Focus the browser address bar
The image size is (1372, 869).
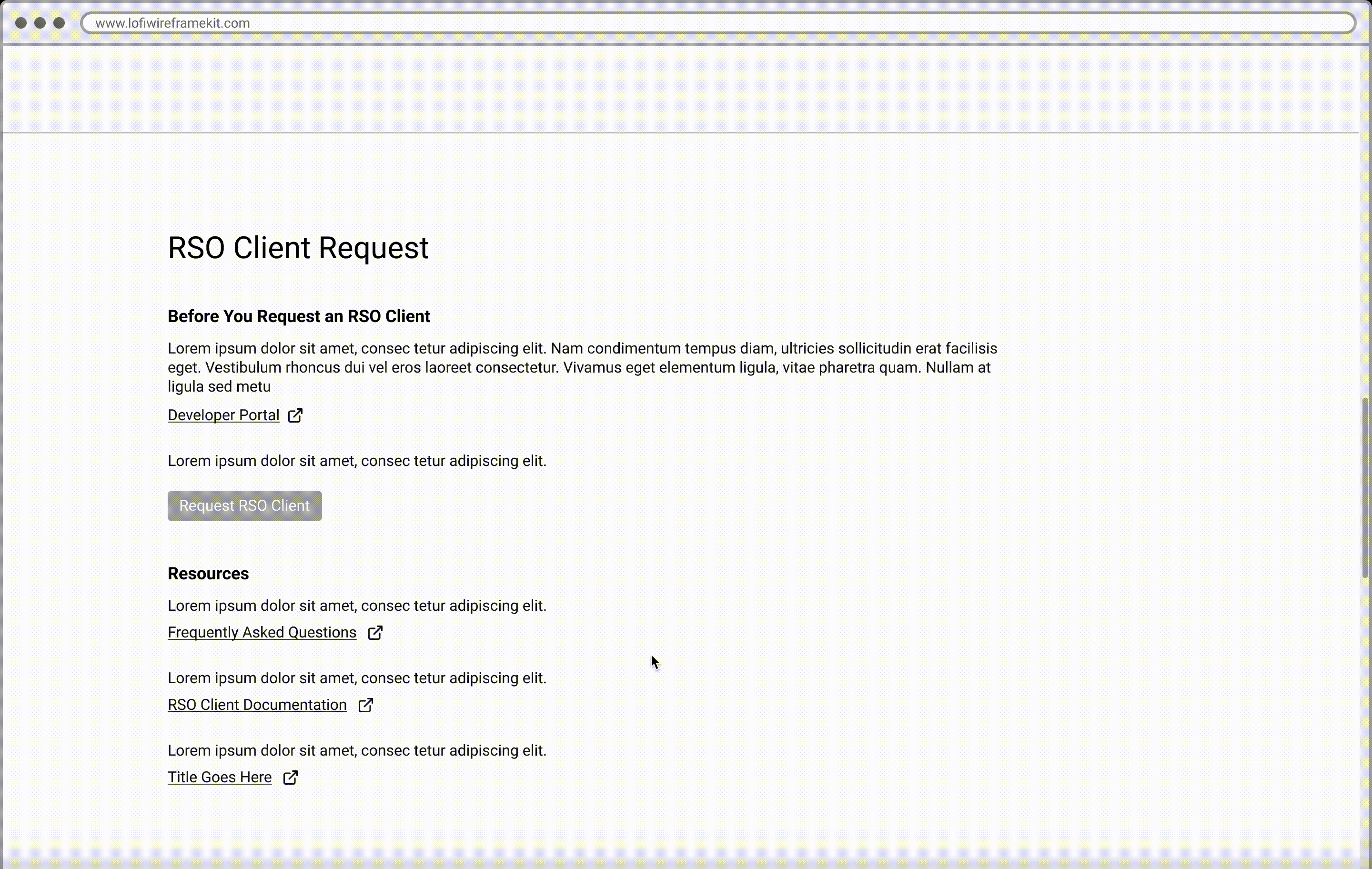(718, 23)
